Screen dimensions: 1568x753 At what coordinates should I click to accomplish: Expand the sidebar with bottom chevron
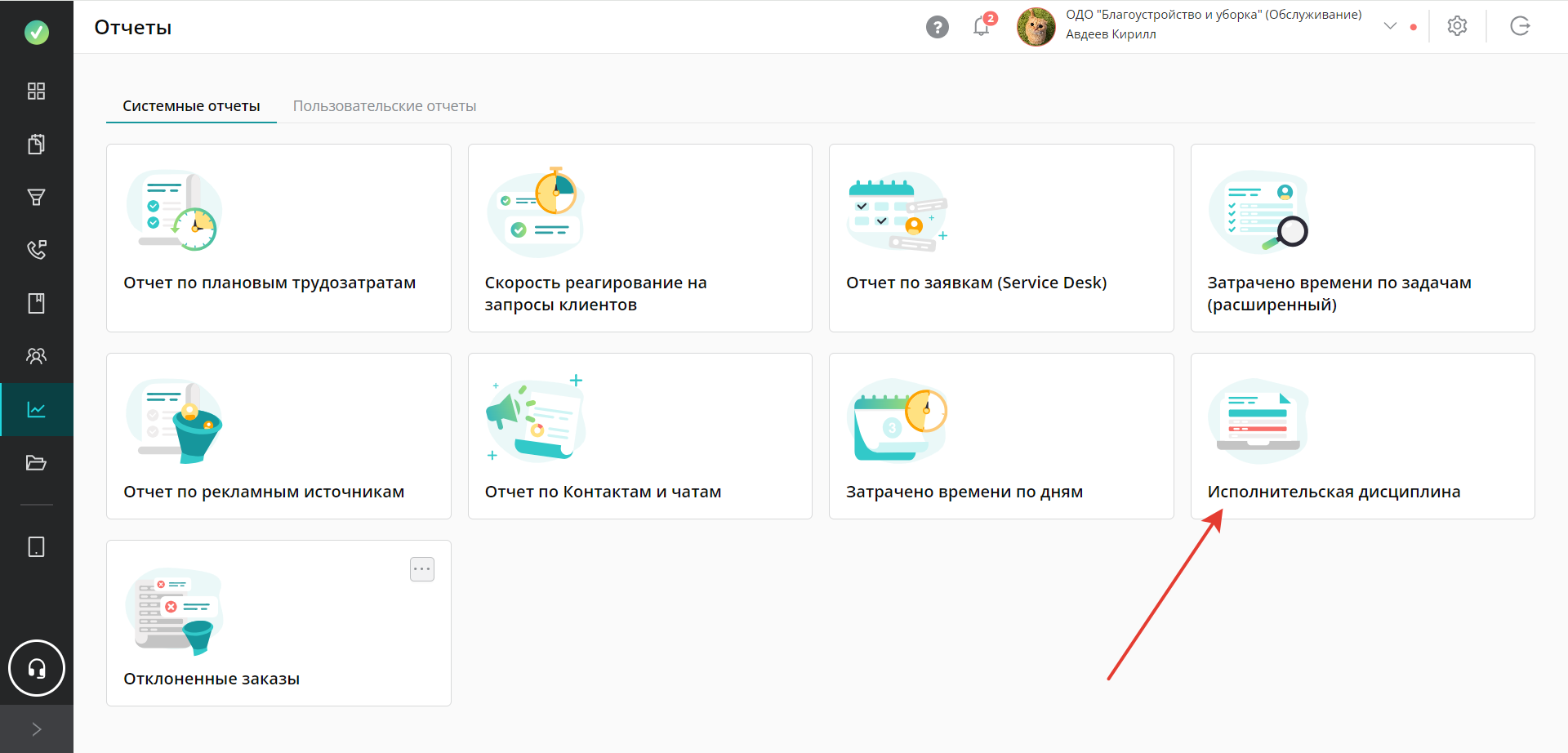(x=37, y=729)
